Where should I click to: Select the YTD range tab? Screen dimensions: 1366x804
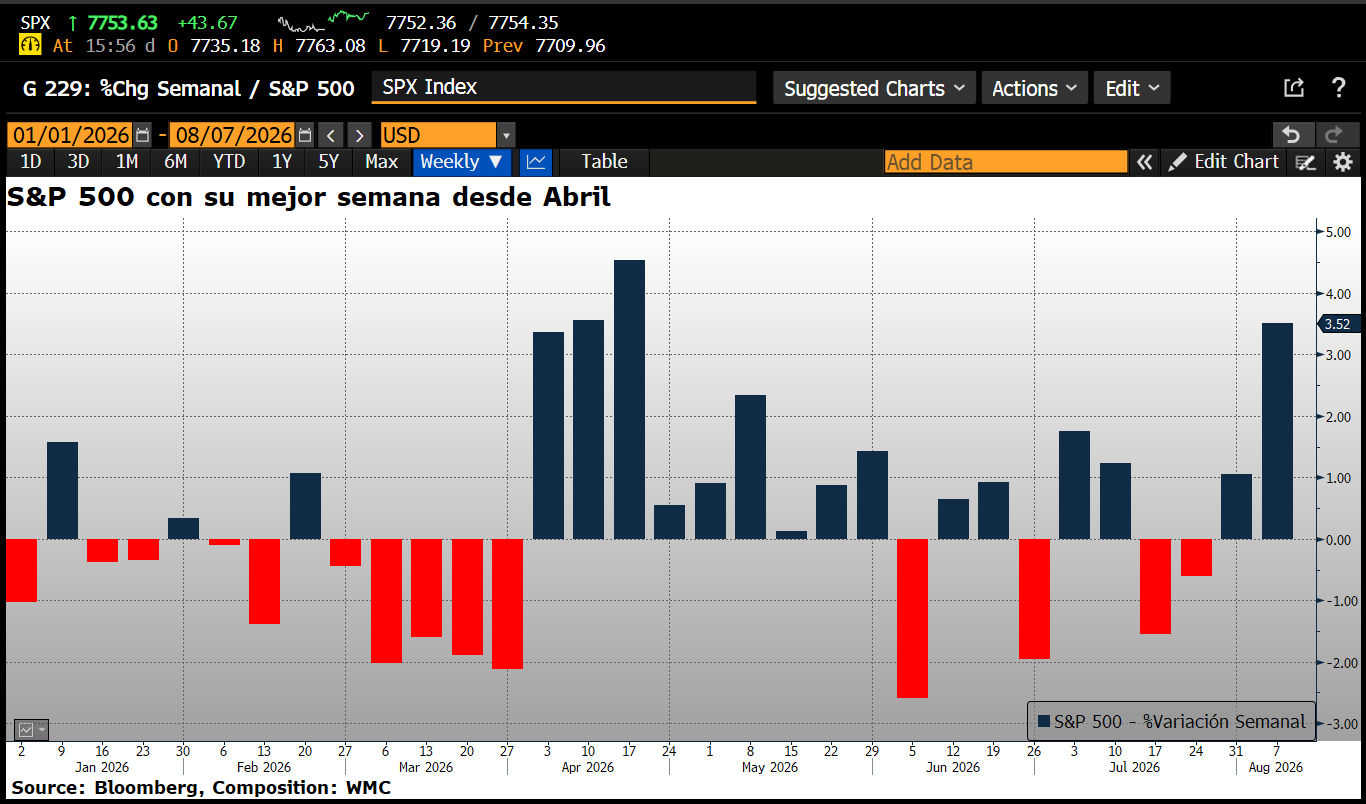coord(229,161)
